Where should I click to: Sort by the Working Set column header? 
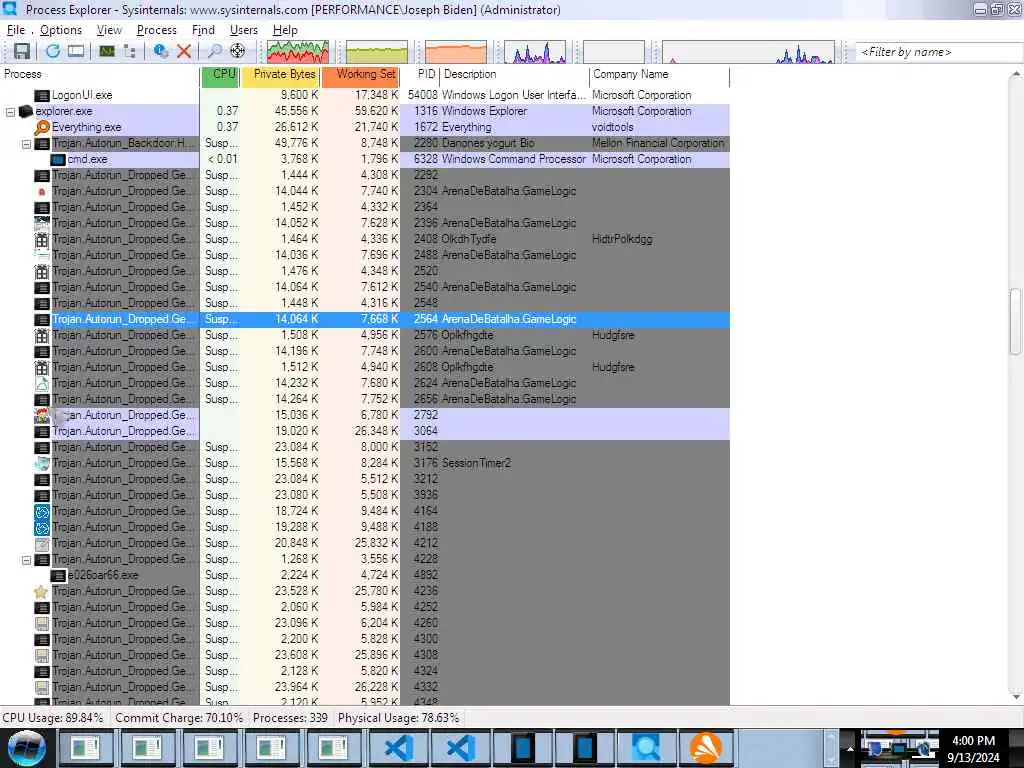click(360, 74)
